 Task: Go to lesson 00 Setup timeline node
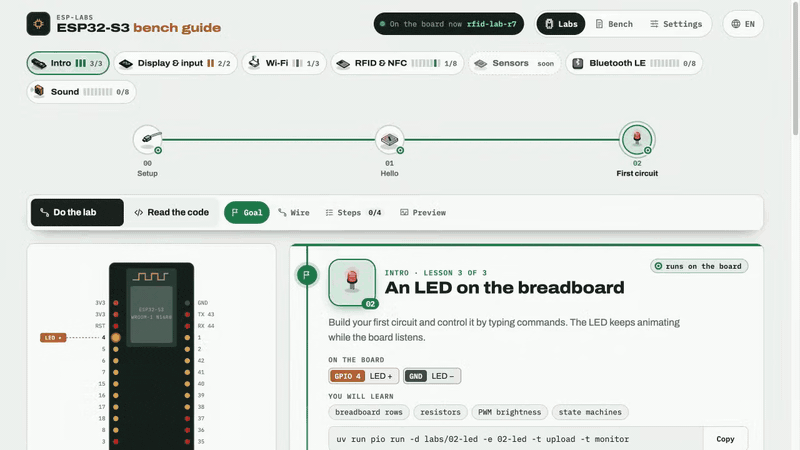click(147, 139)
